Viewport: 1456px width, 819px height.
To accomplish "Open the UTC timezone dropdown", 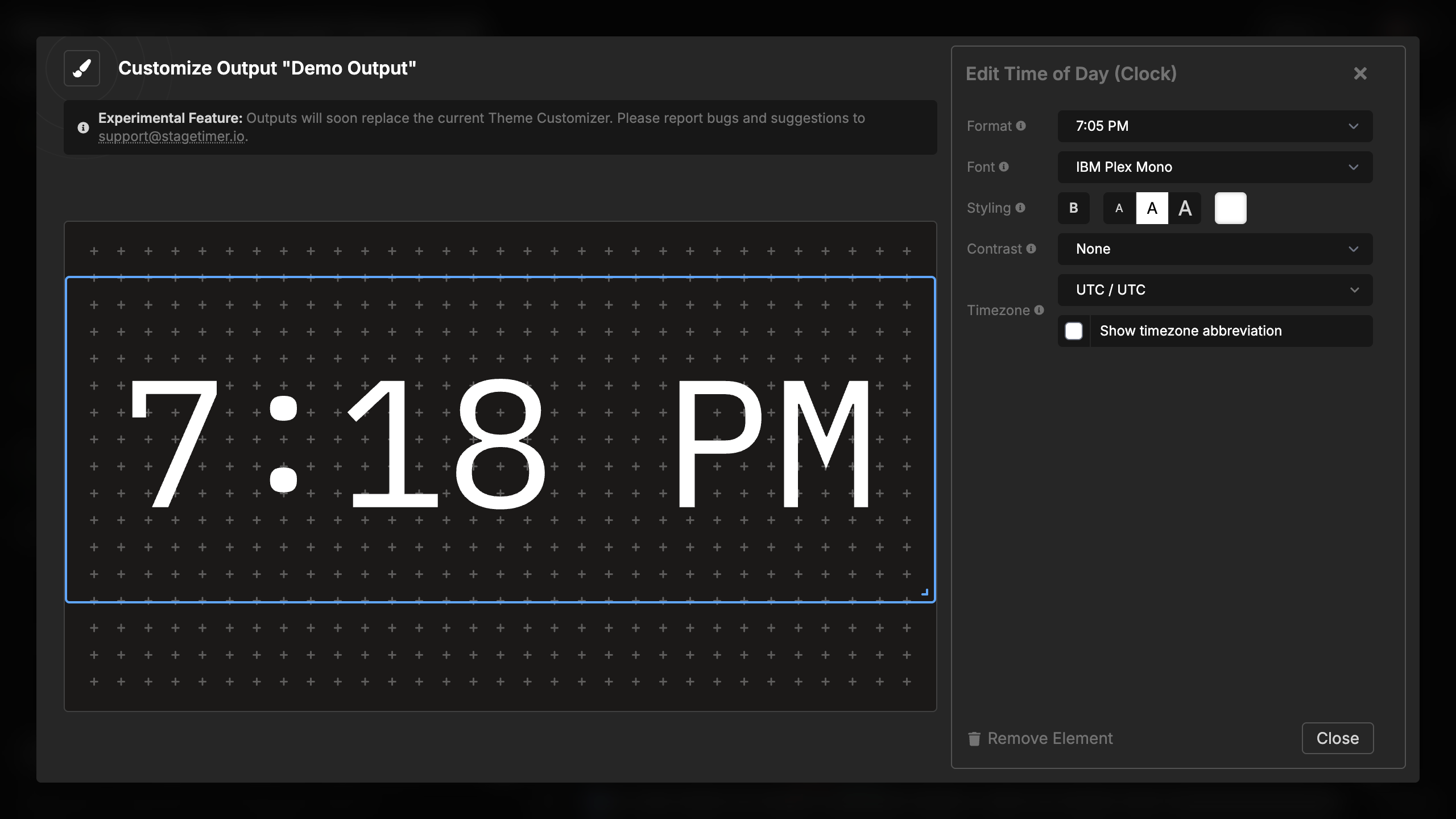I will [x=1214, y=289].
